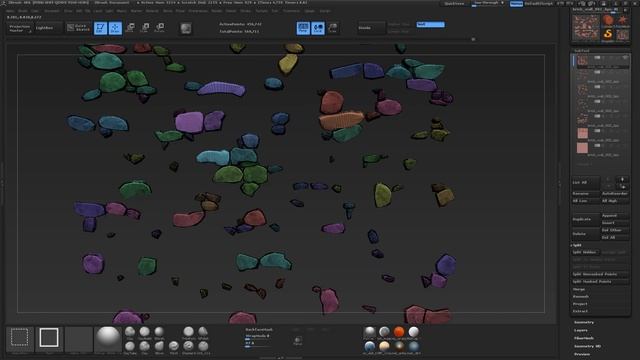
Task: Expand the Layers palette section
Action: (581, 330)
